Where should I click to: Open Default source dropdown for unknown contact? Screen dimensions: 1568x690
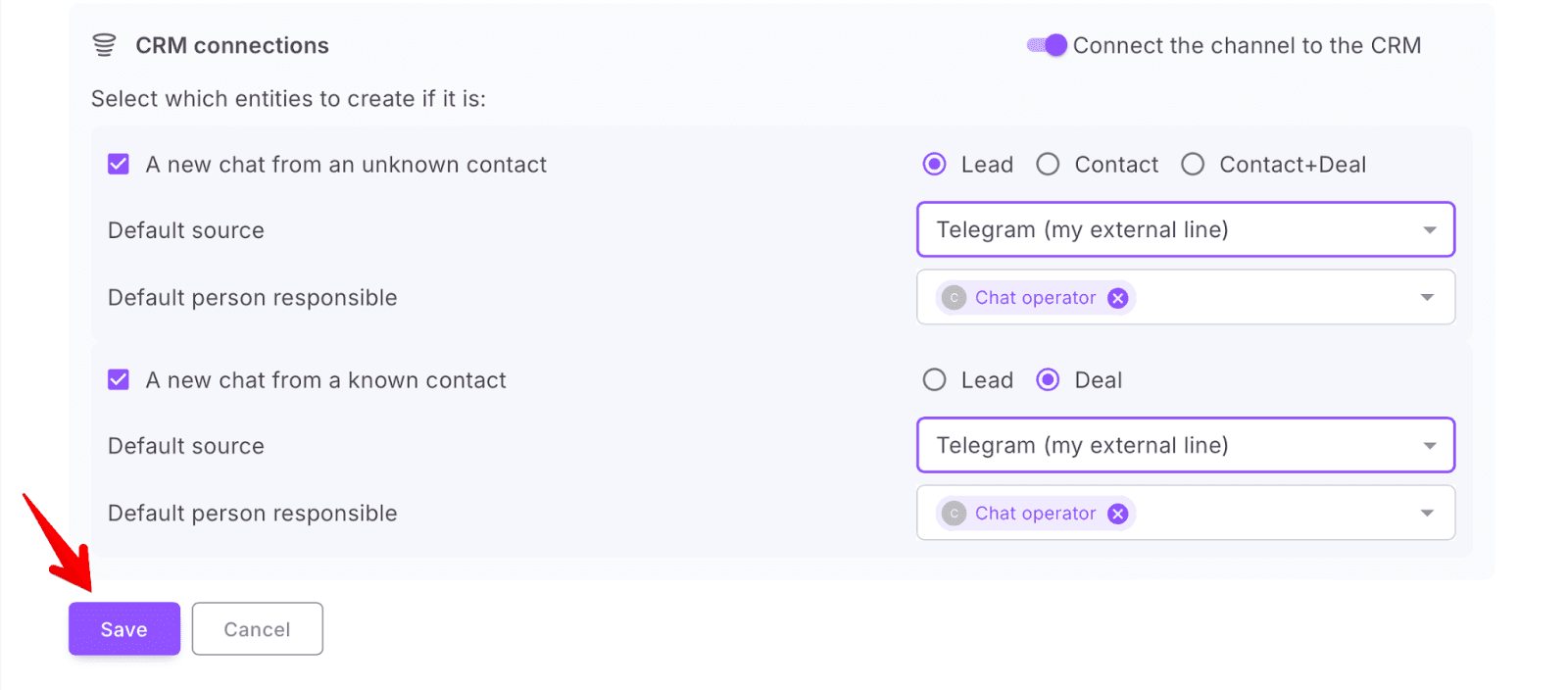coord(1185,229)
